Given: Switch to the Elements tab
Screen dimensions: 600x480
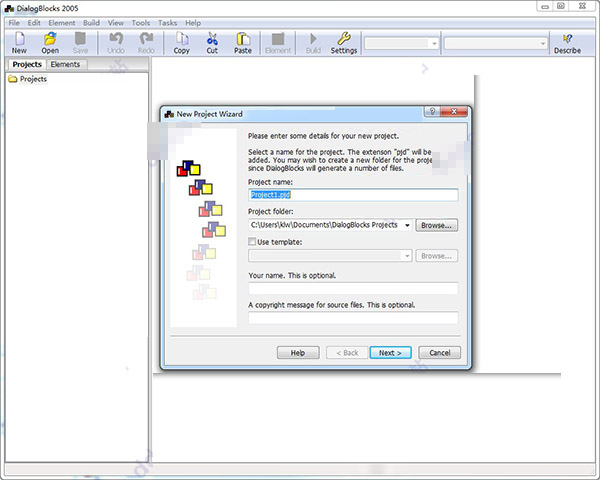Looking at the screenshot, I should pyautogui.click(x=65, y=64).
